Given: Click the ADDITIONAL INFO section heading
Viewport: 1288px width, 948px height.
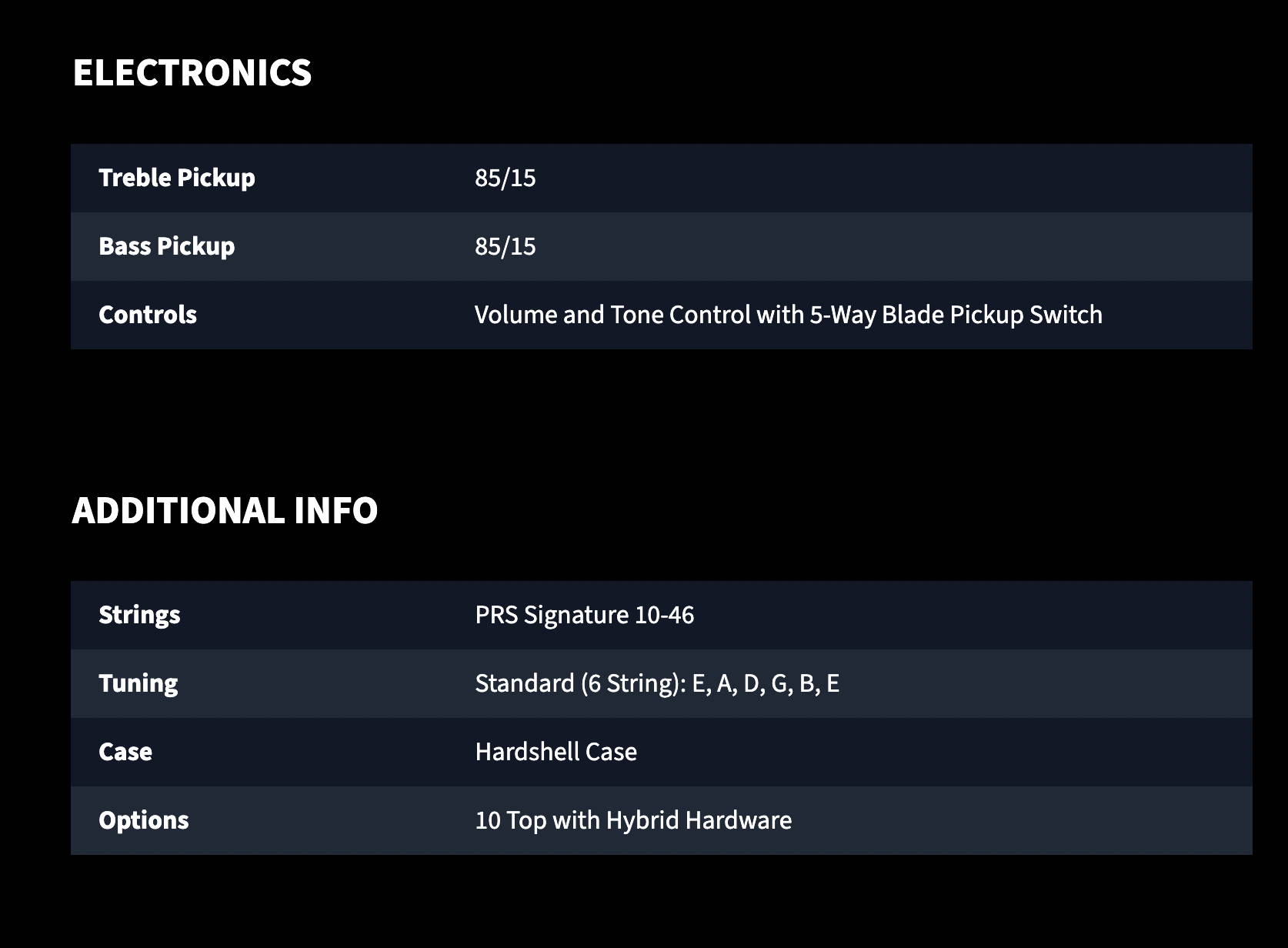Looking at the screenshot, I should tap(225, 511).
